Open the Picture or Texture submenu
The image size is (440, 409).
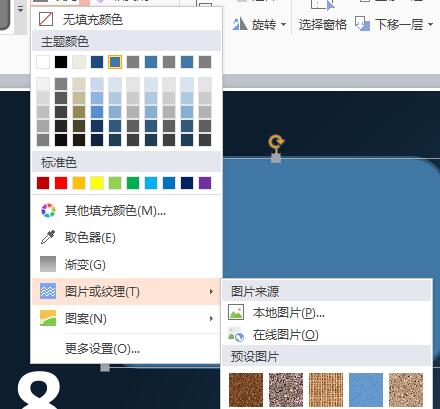point(126,291)
